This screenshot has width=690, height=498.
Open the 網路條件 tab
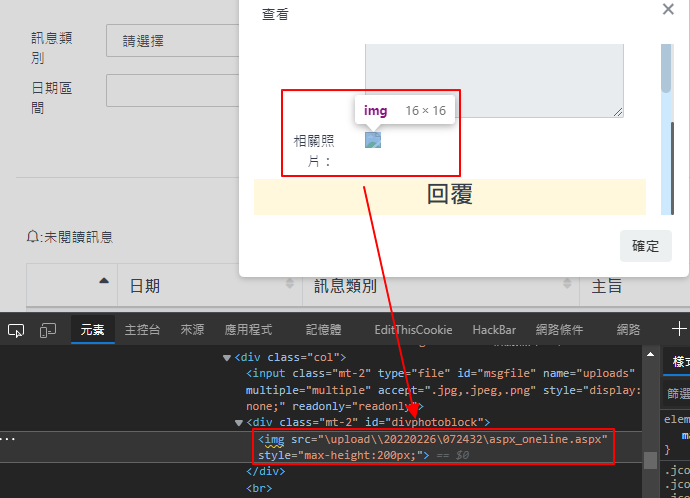pos(559,330)
